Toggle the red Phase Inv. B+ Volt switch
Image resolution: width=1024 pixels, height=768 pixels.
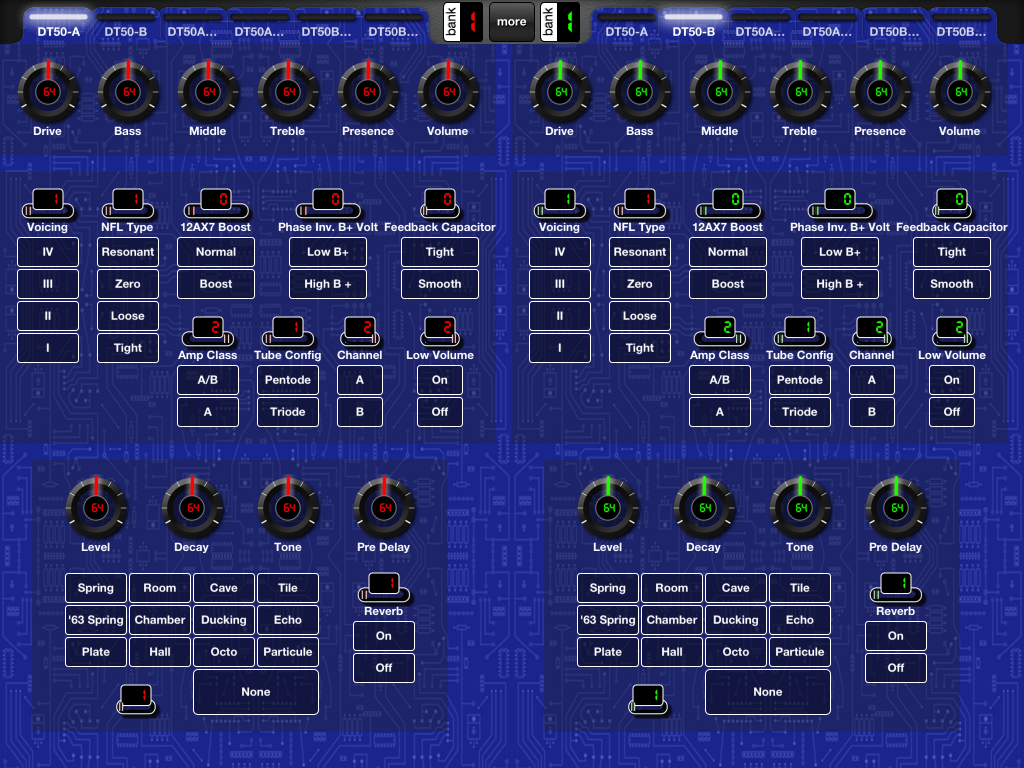click(328, 203)
